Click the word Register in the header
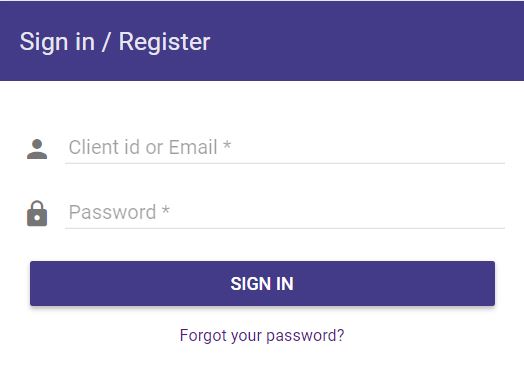The image size is (524, 384). coord(164,42)
